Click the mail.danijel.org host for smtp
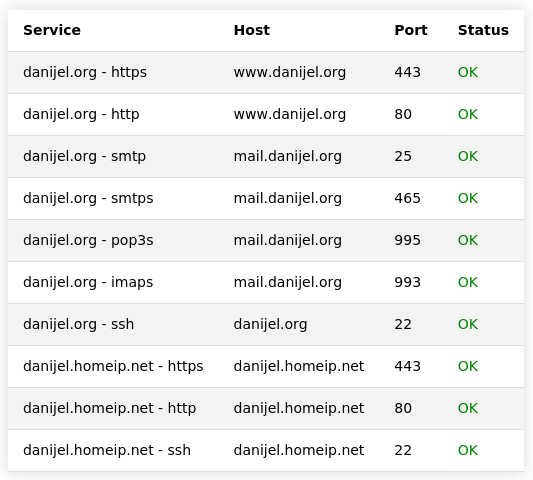Screen dimensions: 533x480 [x=288, y=156]
